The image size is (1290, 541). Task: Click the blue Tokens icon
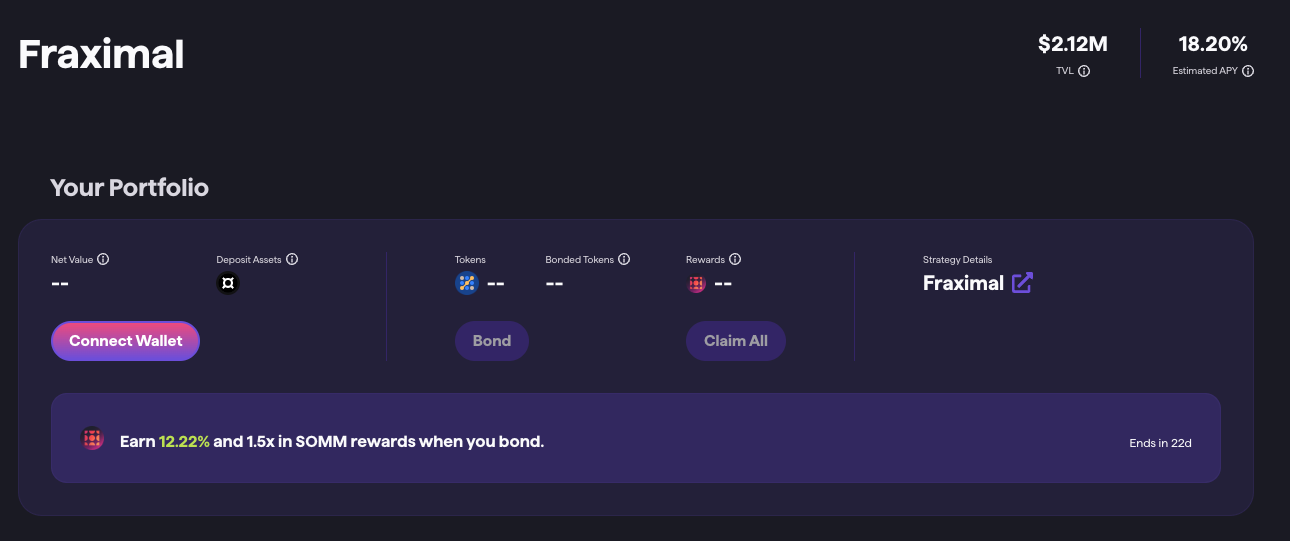(467, 283)
